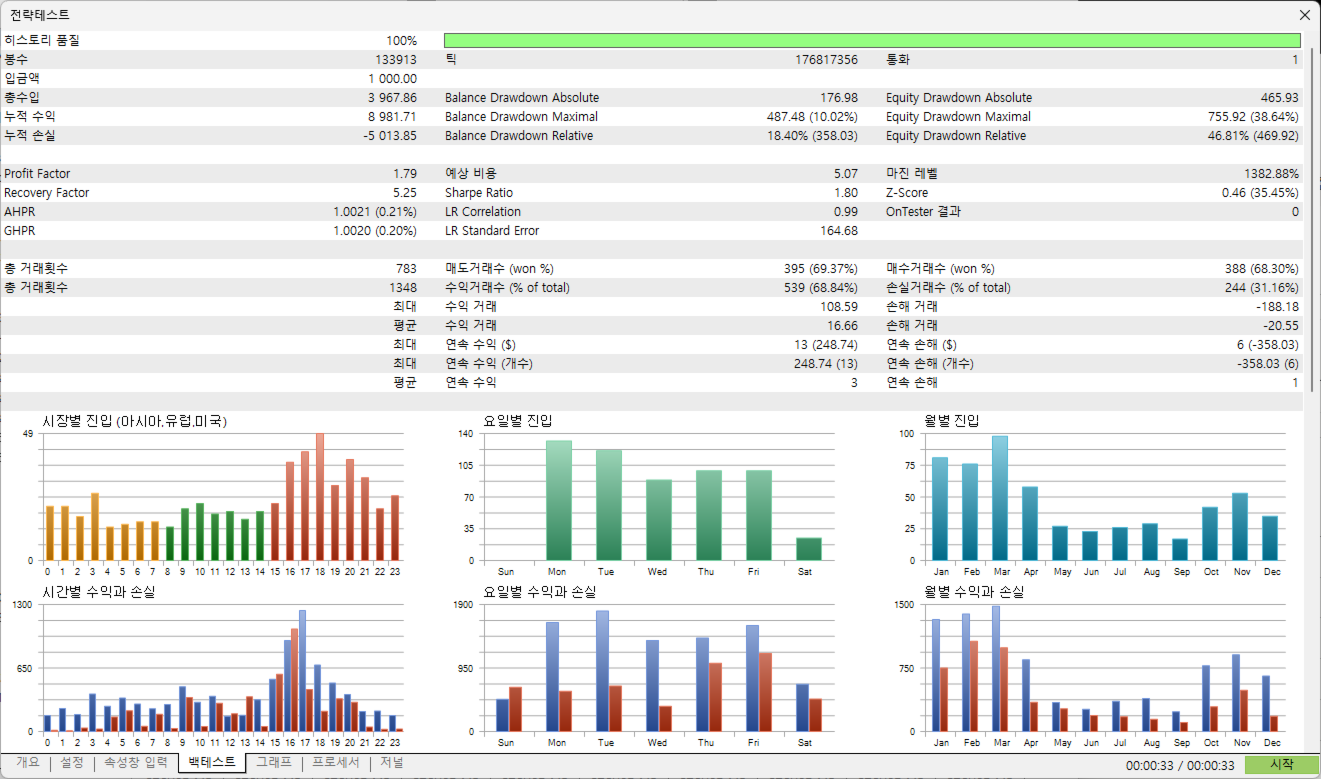
Task: Click the Sharpe Ratio value
Action: (x=845, y=193)
